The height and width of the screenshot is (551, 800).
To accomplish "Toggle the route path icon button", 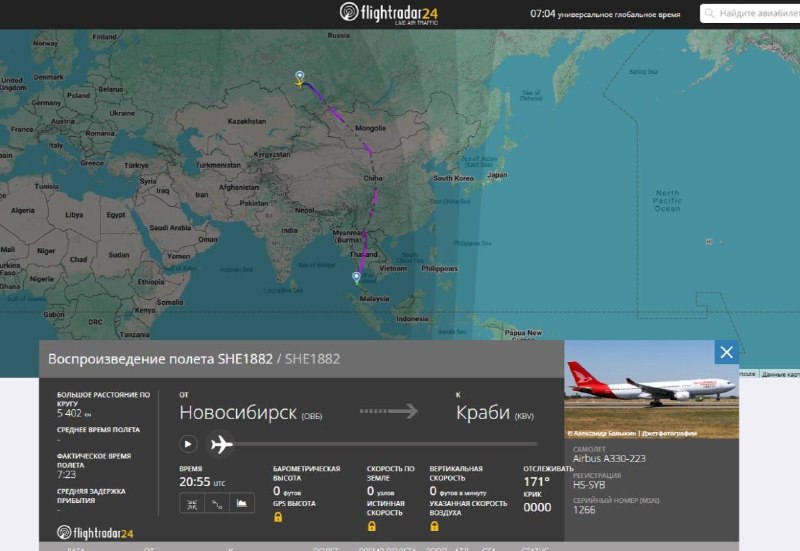I will tap(217, 504).
